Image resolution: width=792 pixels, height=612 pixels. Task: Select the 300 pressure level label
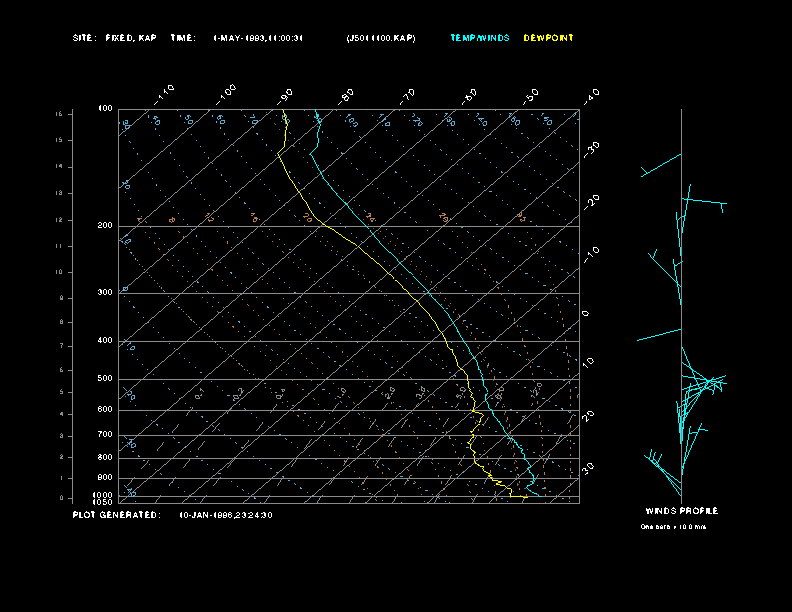click(x=105, y=293)
